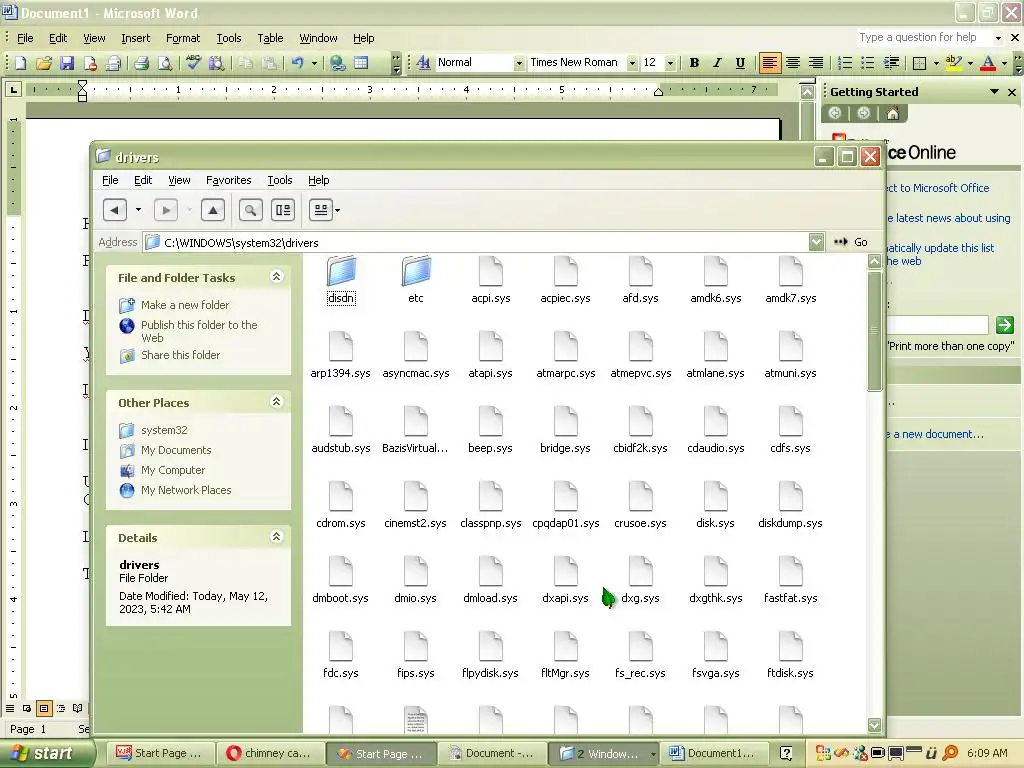Click the Up folder button in drivers window
This screenshot has width=1024, height=768.
click(213, 210)
